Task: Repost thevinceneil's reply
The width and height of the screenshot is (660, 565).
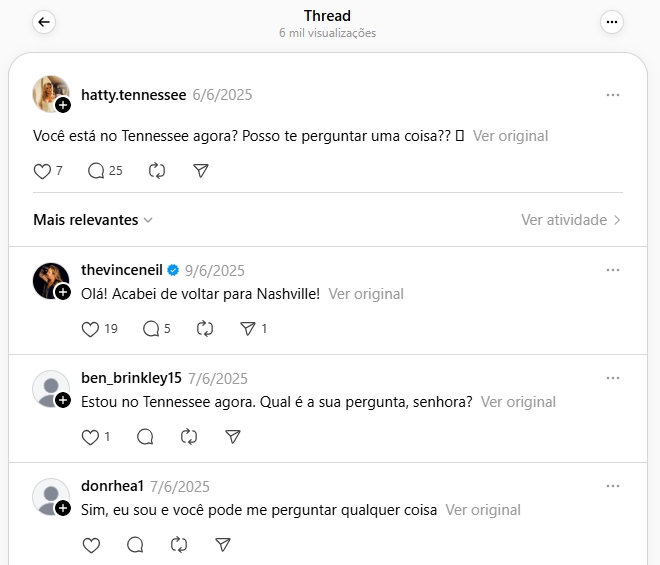Action: [x=206, y=329]
